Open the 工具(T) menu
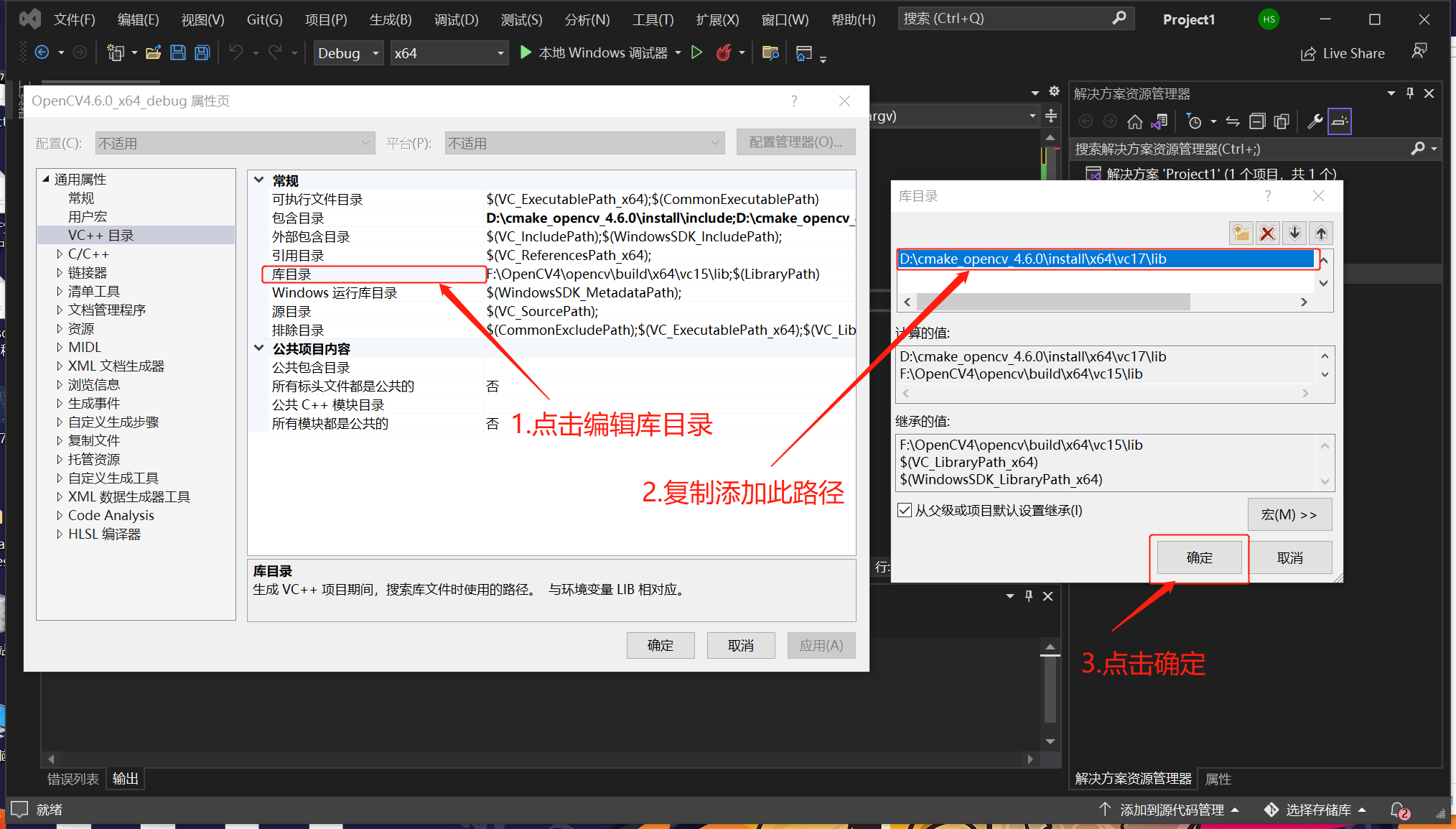Image resolution: width=1456 pixels, height=829 pixels. click(x=653, y=19)
